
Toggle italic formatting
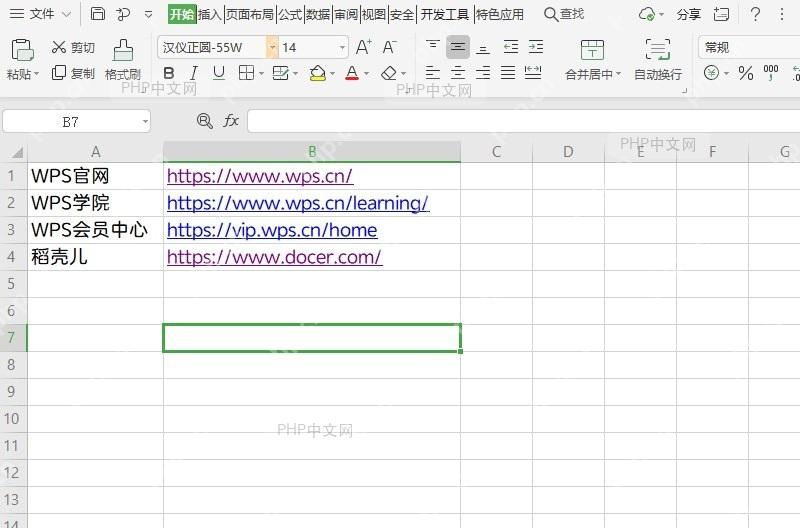tap(193, 73)
